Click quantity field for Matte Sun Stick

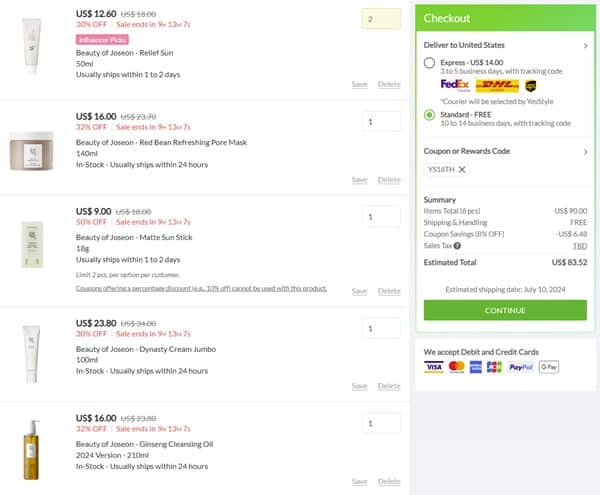(x=381, y=217)
